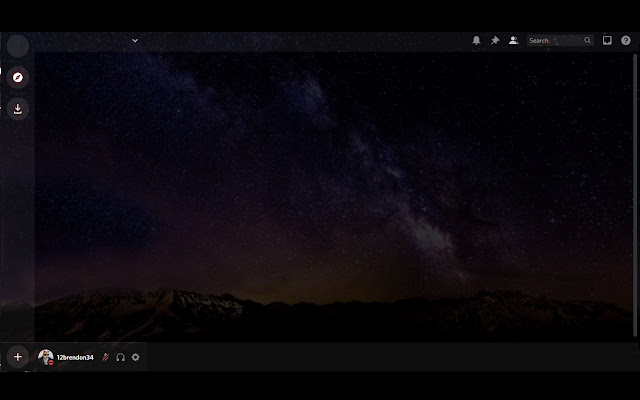Click the 12brendon34 user avatar
Screen dimensions: 640x400
46,357
